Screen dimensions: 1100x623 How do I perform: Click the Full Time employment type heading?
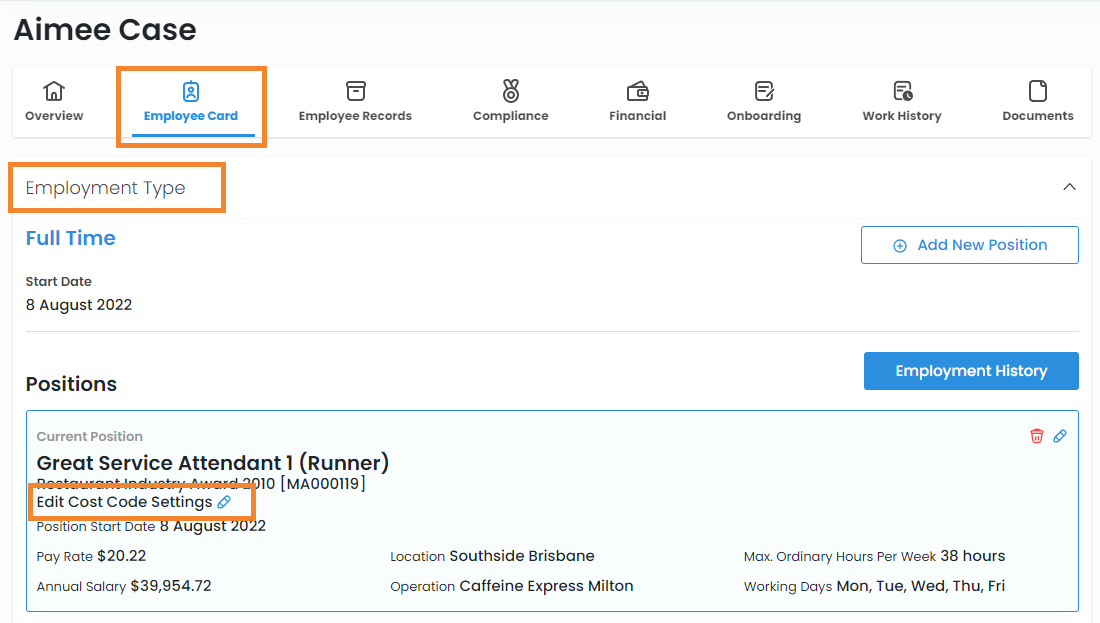point(70,238)
